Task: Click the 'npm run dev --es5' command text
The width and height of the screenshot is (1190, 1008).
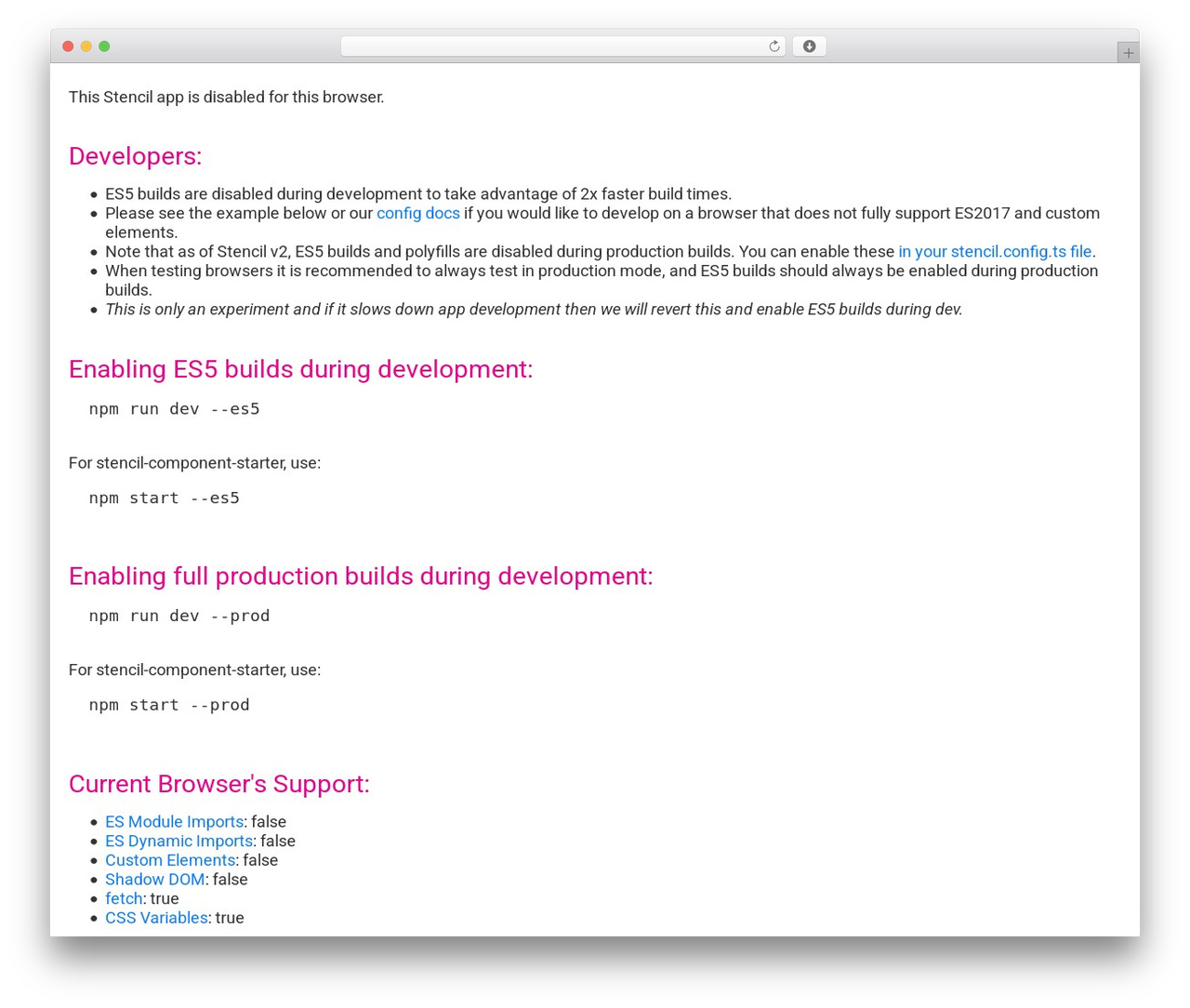Action: pos(175,409)
